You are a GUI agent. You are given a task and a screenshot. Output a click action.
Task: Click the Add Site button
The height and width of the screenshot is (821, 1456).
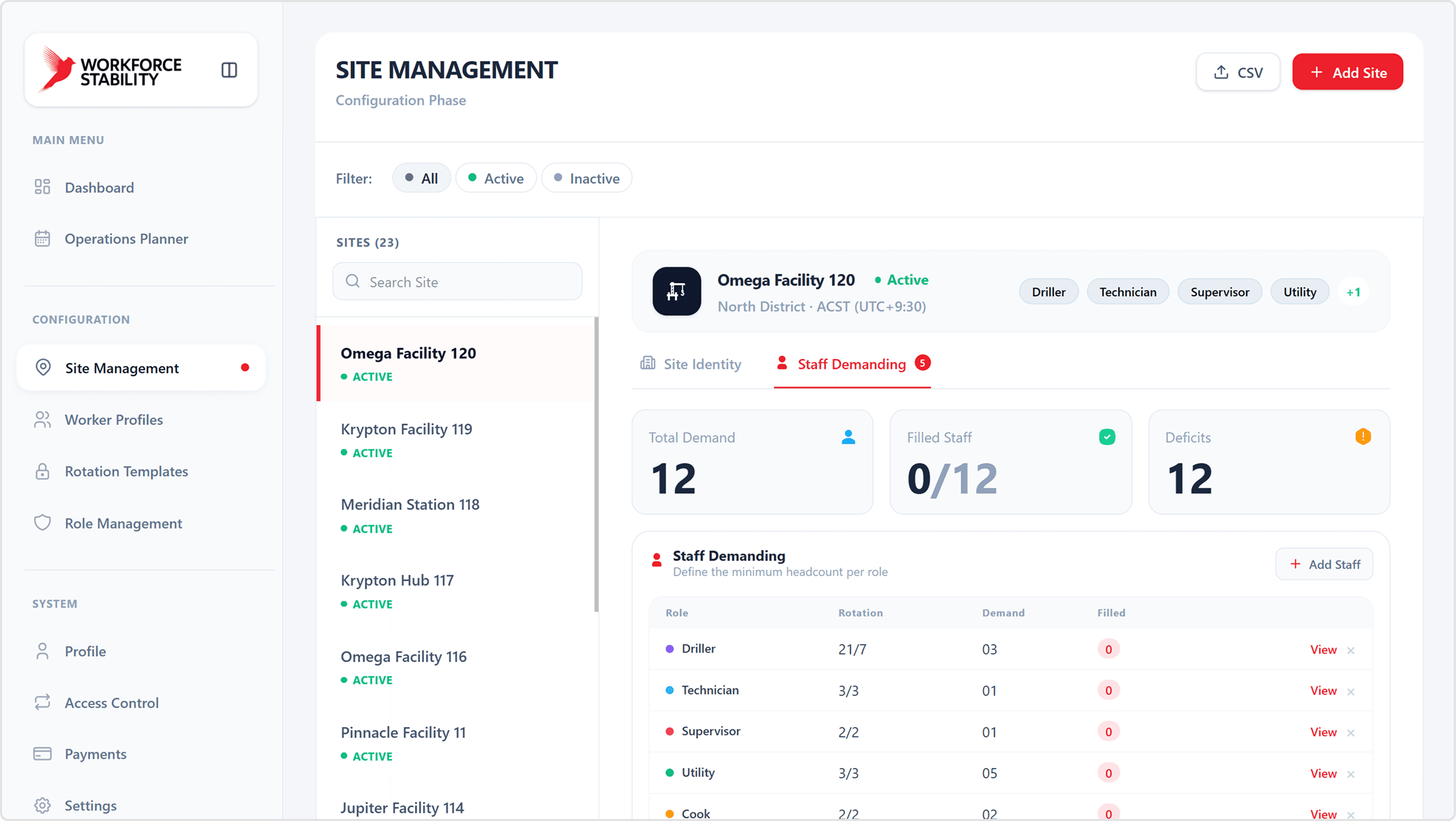point(1347,72)
